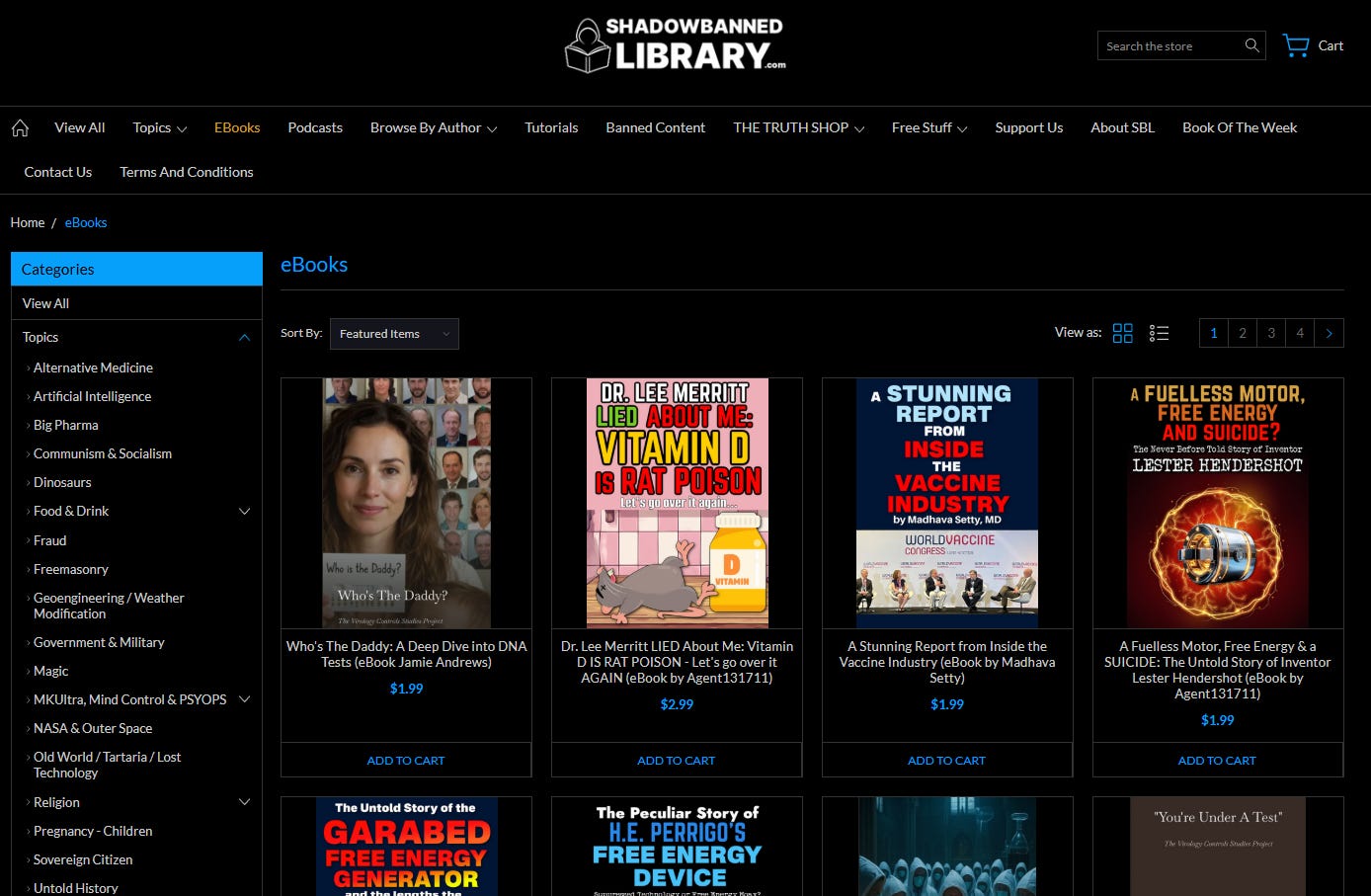Open "You're Under A Test" cover
Viewport: 1371px width, 896px height.
pyautogui.click(x=1218, y=847)
